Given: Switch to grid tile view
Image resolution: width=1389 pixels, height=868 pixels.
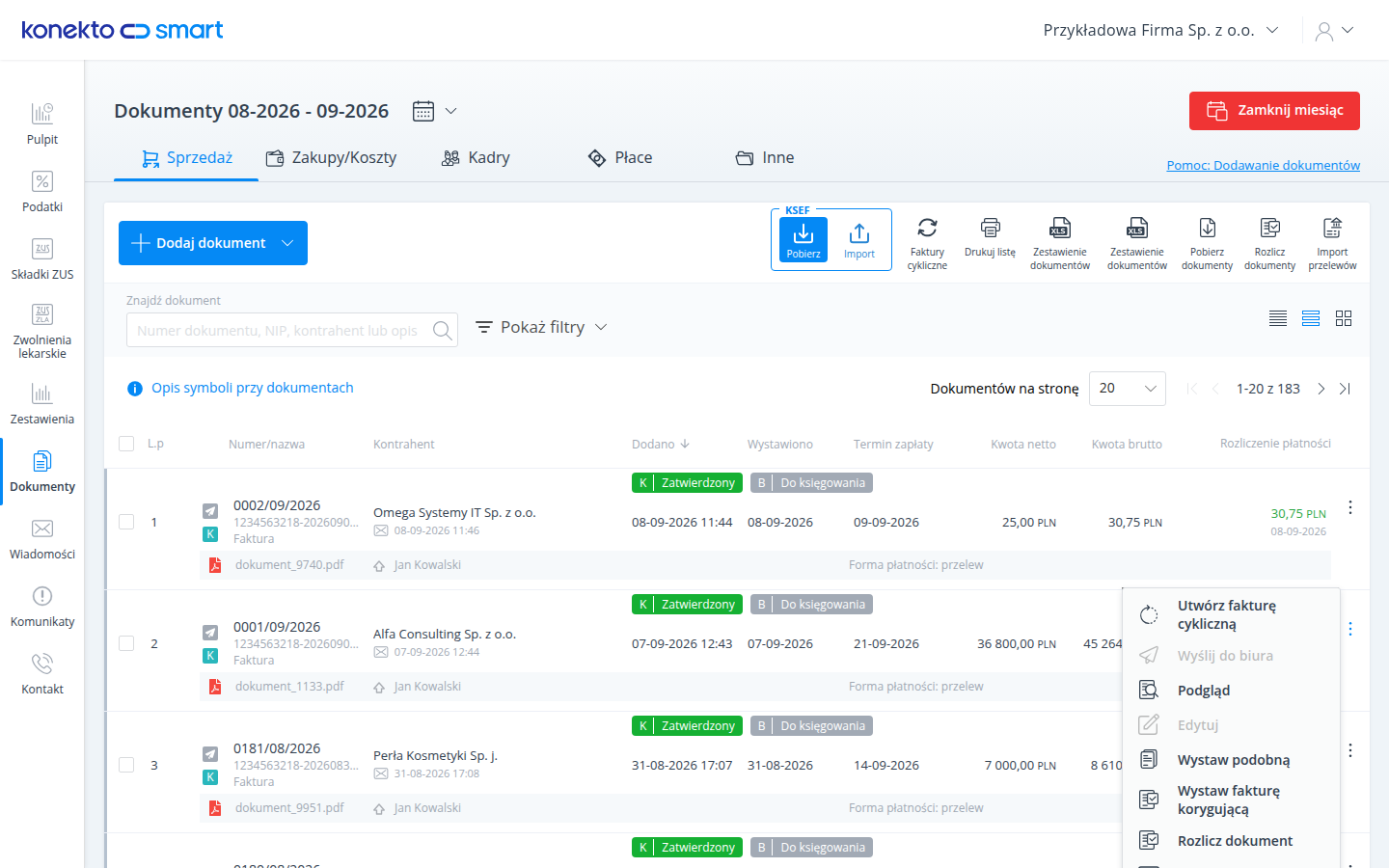Looking at the screenshot, I should [x=1344, y=318].
